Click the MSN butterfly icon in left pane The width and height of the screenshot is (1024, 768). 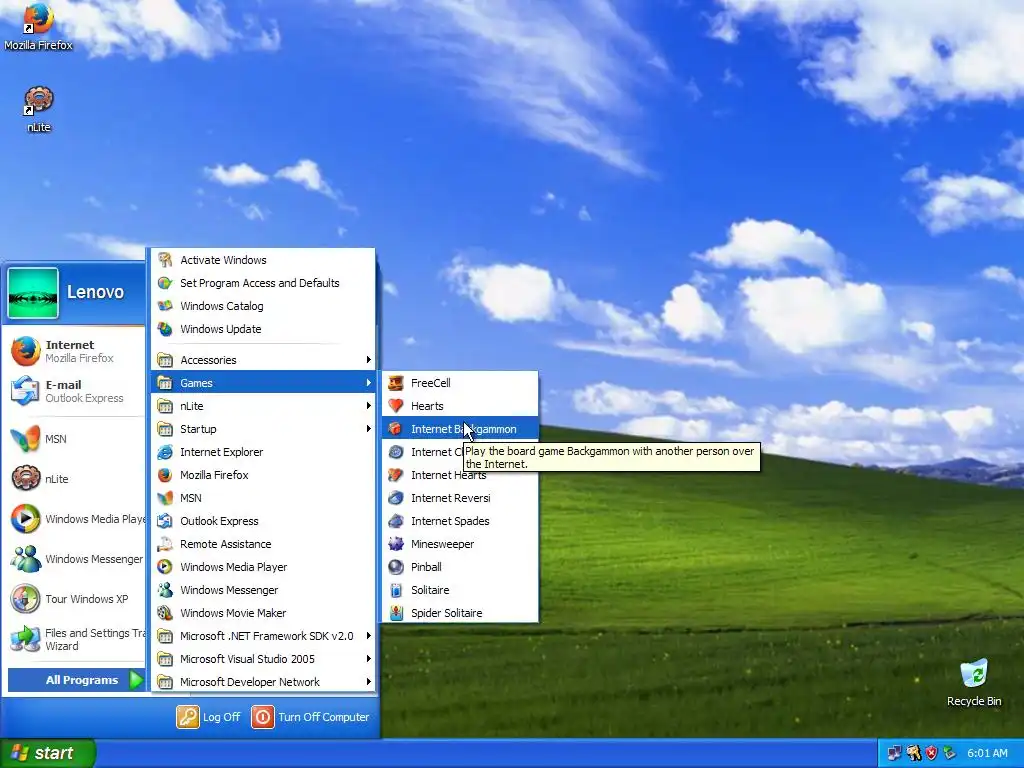click(25, 439)
